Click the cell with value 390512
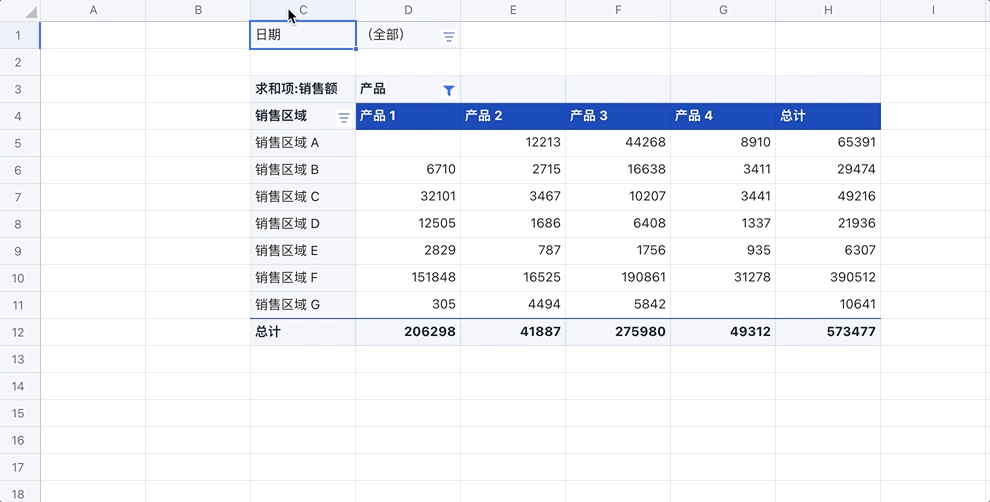Viewport: 990px width, 502px height. 828,278
